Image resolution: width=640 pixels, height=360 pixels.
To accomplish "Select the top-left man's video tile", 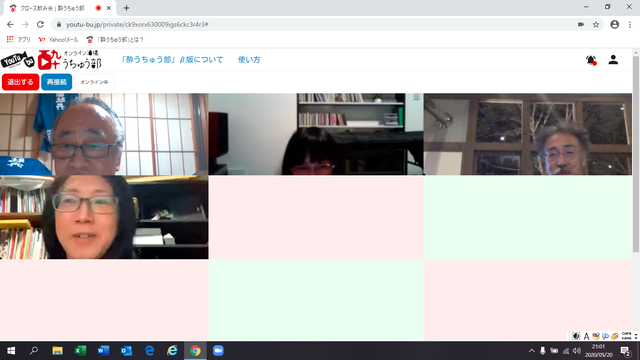I will coord(104,134).
